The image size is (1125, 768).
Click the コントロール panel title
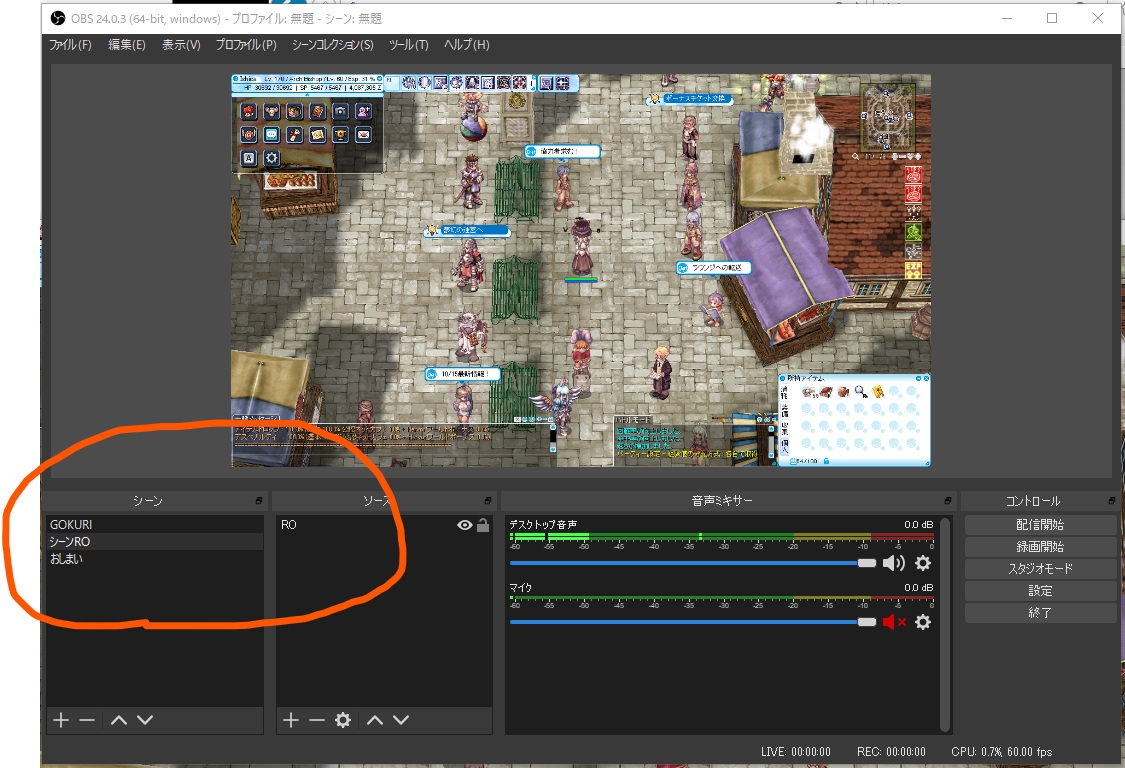[x=1032, y=500]
